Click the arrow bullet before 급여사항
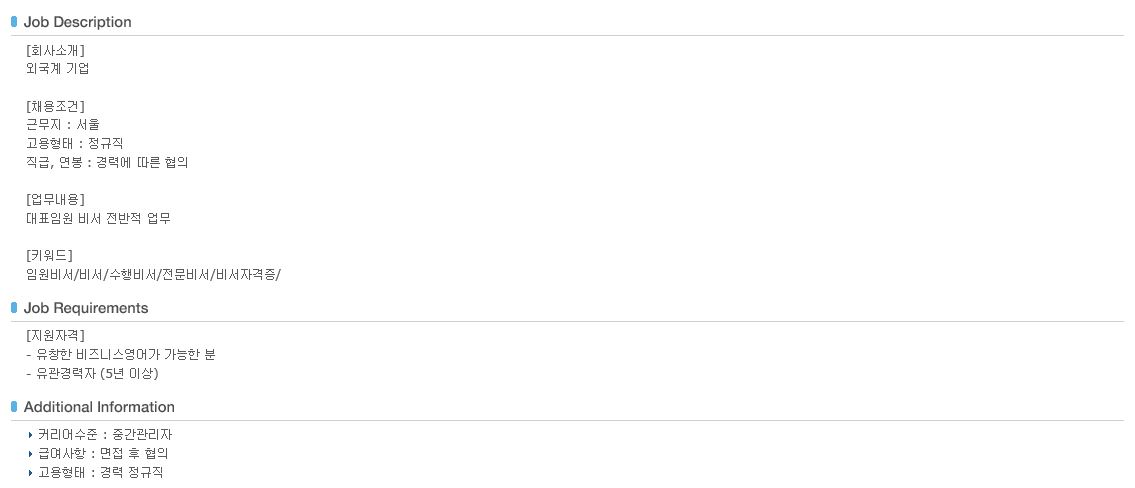This screenshot has height=488, width=1135. [31, 454]
